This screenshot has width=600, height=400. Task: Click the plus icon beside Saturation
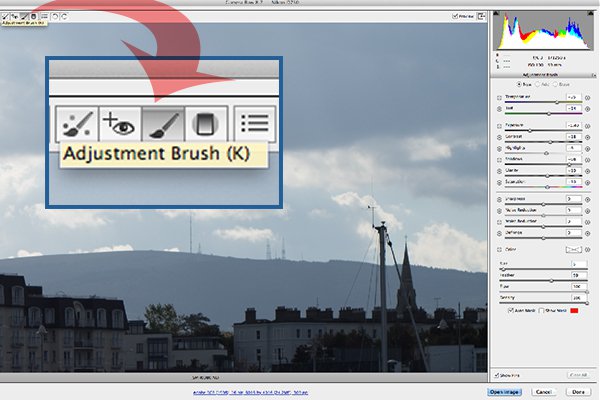[x=588, y=183]
